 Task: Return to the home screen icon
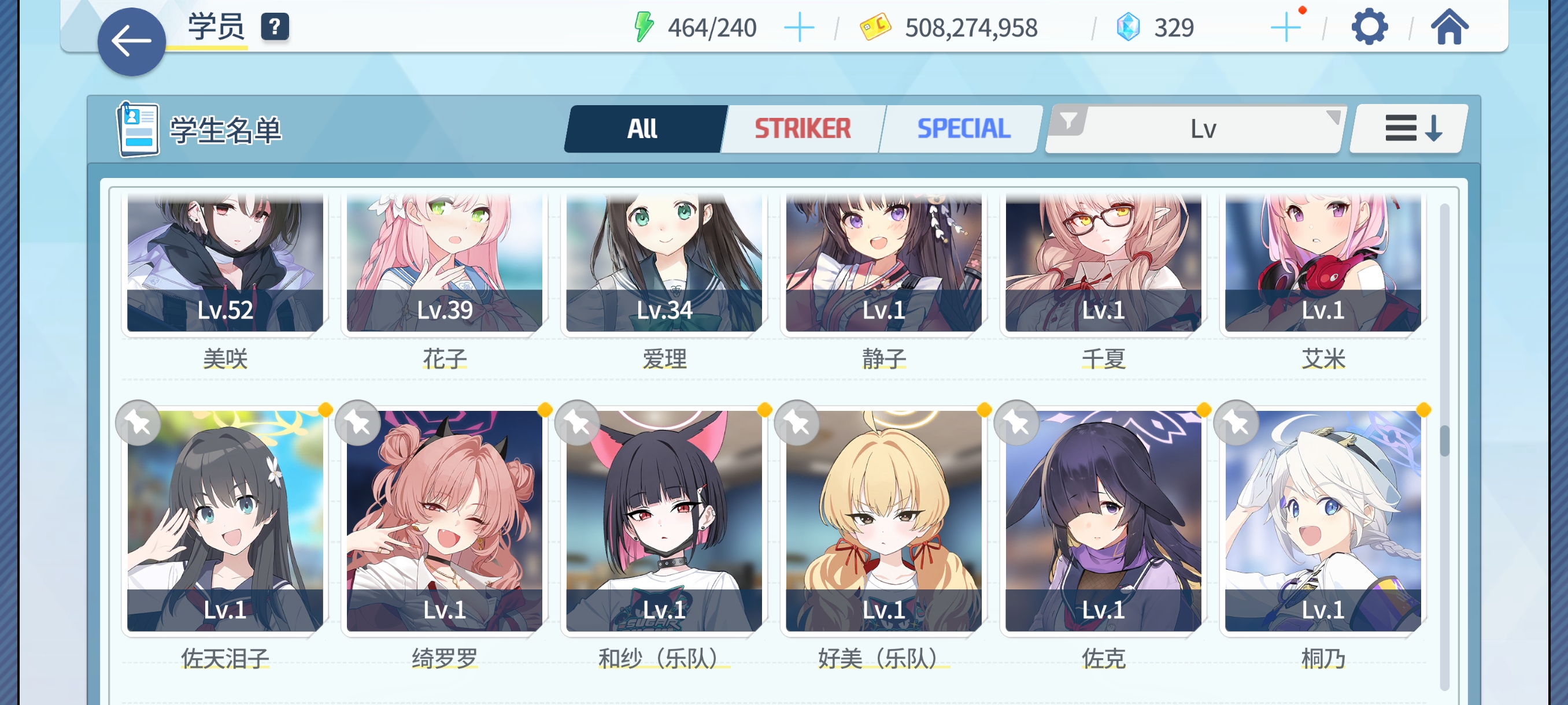[x=1449, y=27]
